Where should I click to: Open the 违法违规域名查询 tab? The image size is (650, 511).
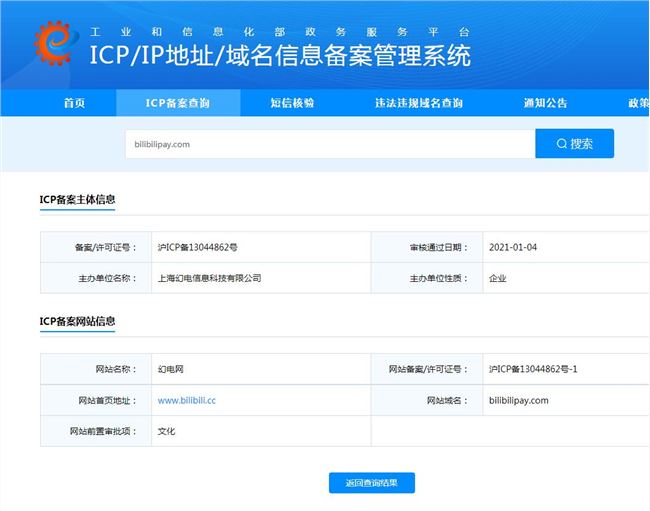point(419,103)
